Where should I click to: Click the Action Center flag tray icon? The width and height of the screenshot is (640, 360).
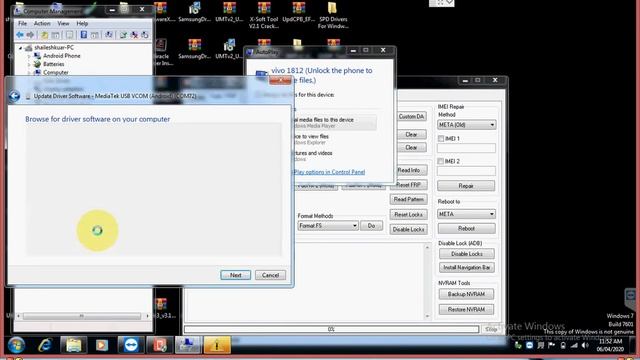pos(552,345)
